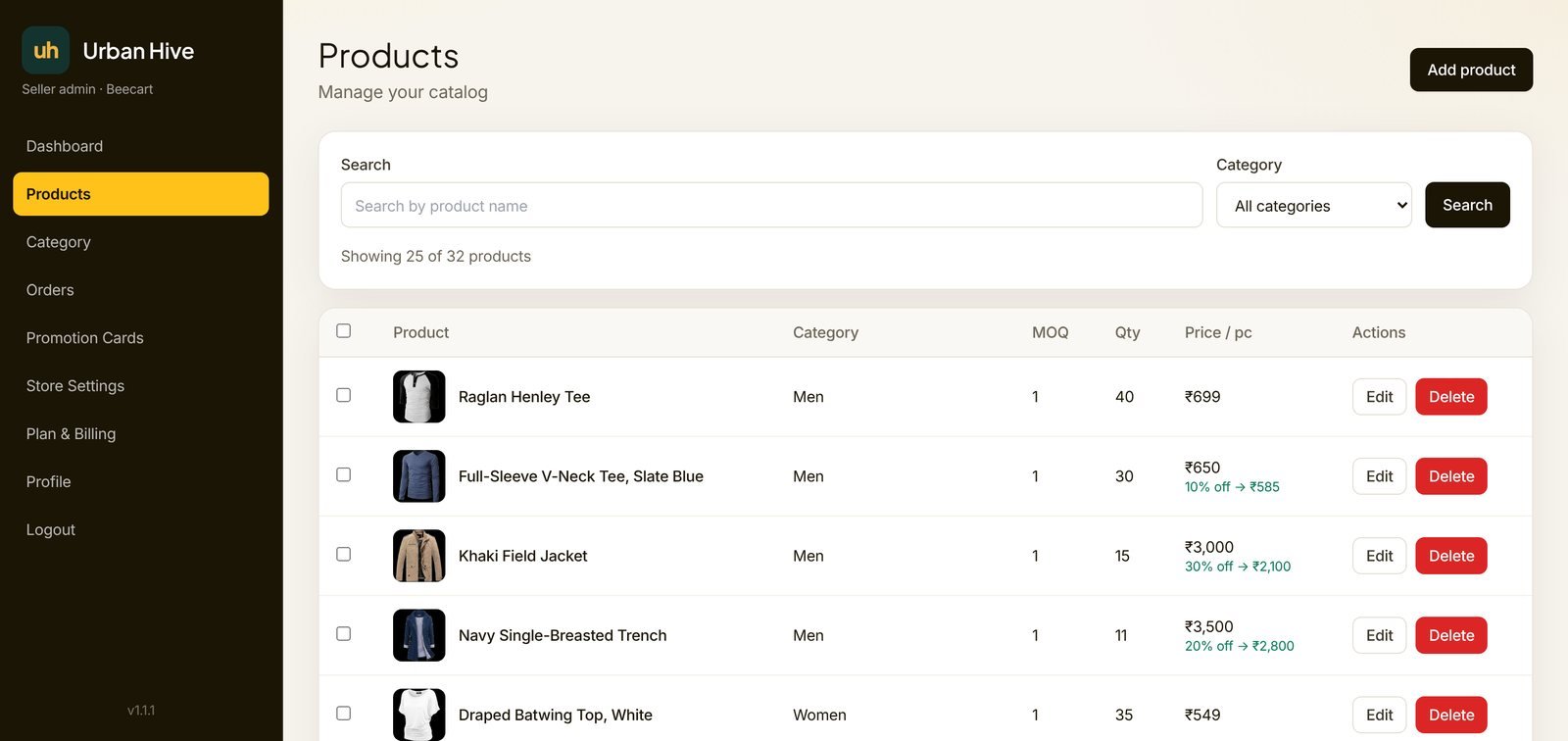Edit the Navy Single-Breasted Trench product
The image size is (1568, 741).
(1379, 635)
